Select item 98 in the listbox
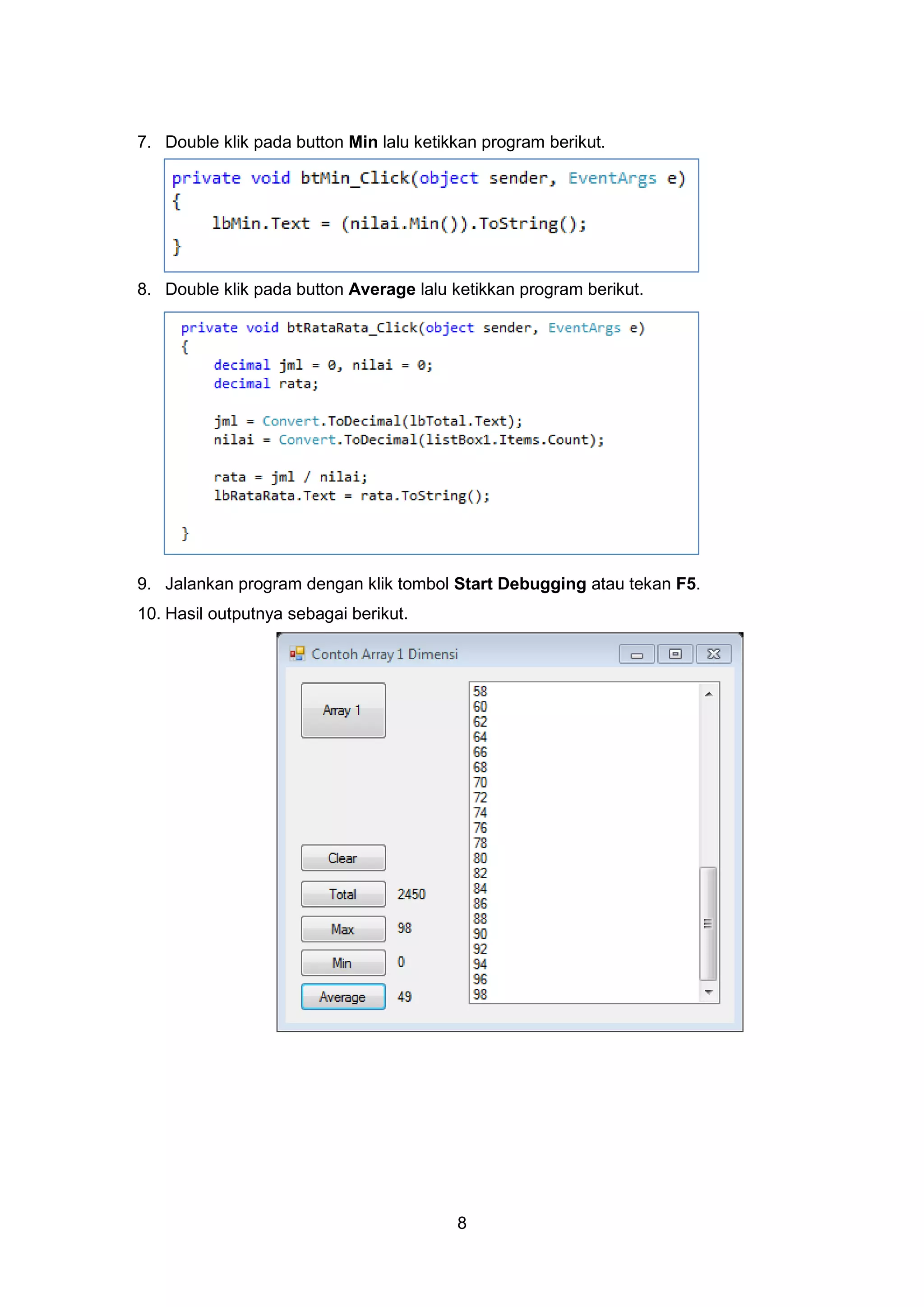Viewport: 924px width, 1307px height. 480,995
